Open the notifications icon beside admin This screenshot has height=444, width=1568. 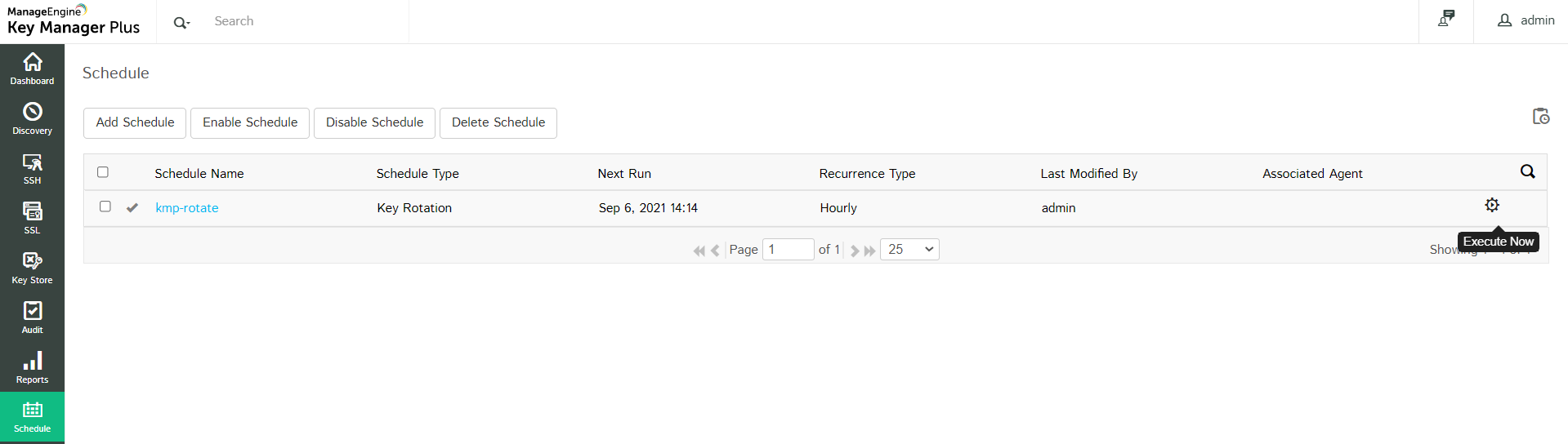(1446, 19)
